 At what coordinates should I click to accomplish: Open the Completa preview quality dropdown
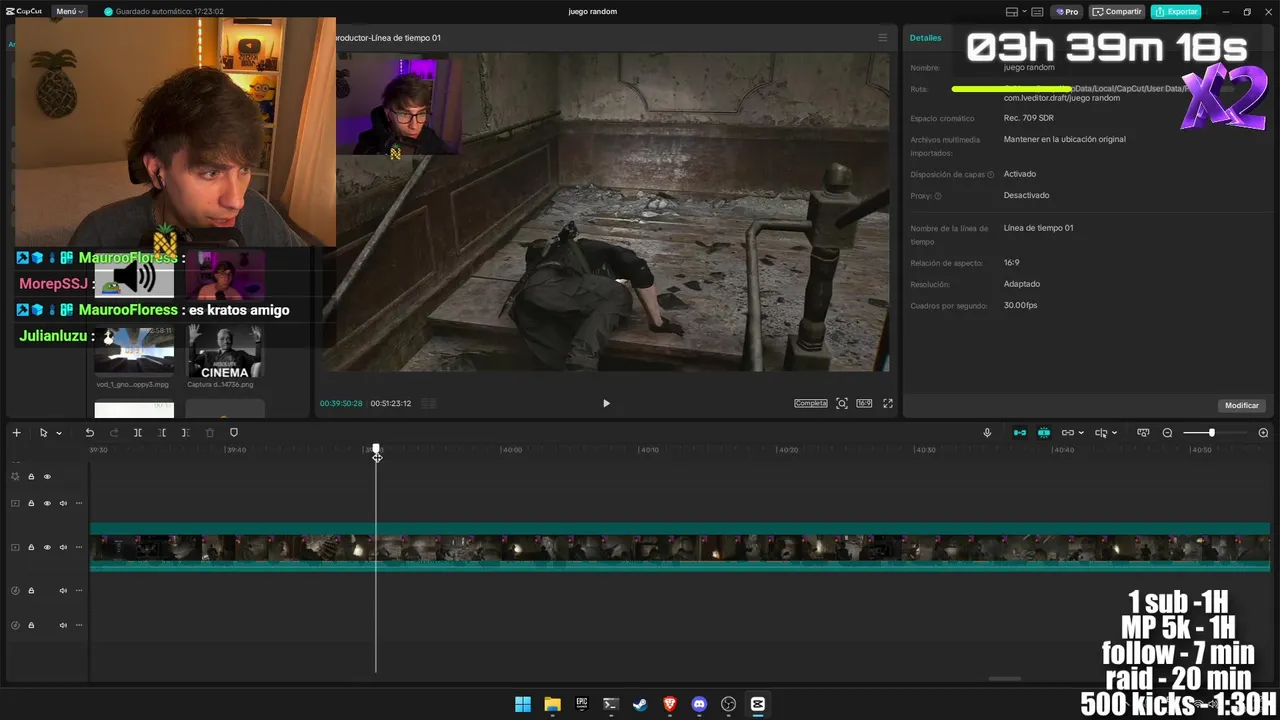tap(811, 404)
